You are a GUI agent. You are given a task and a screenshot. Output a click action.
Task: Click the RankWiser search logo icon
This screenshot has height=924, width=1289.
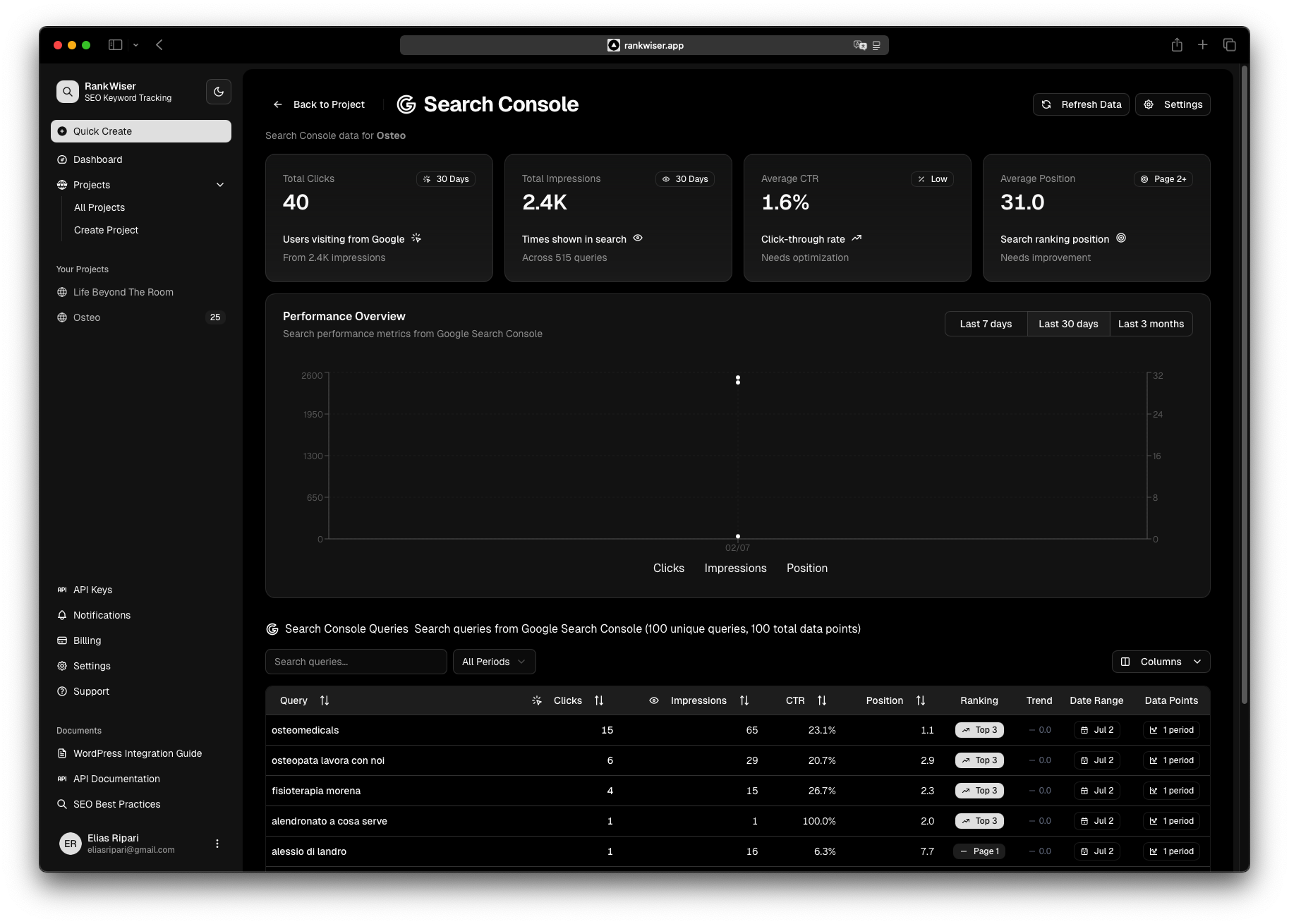tap(68, 92)
